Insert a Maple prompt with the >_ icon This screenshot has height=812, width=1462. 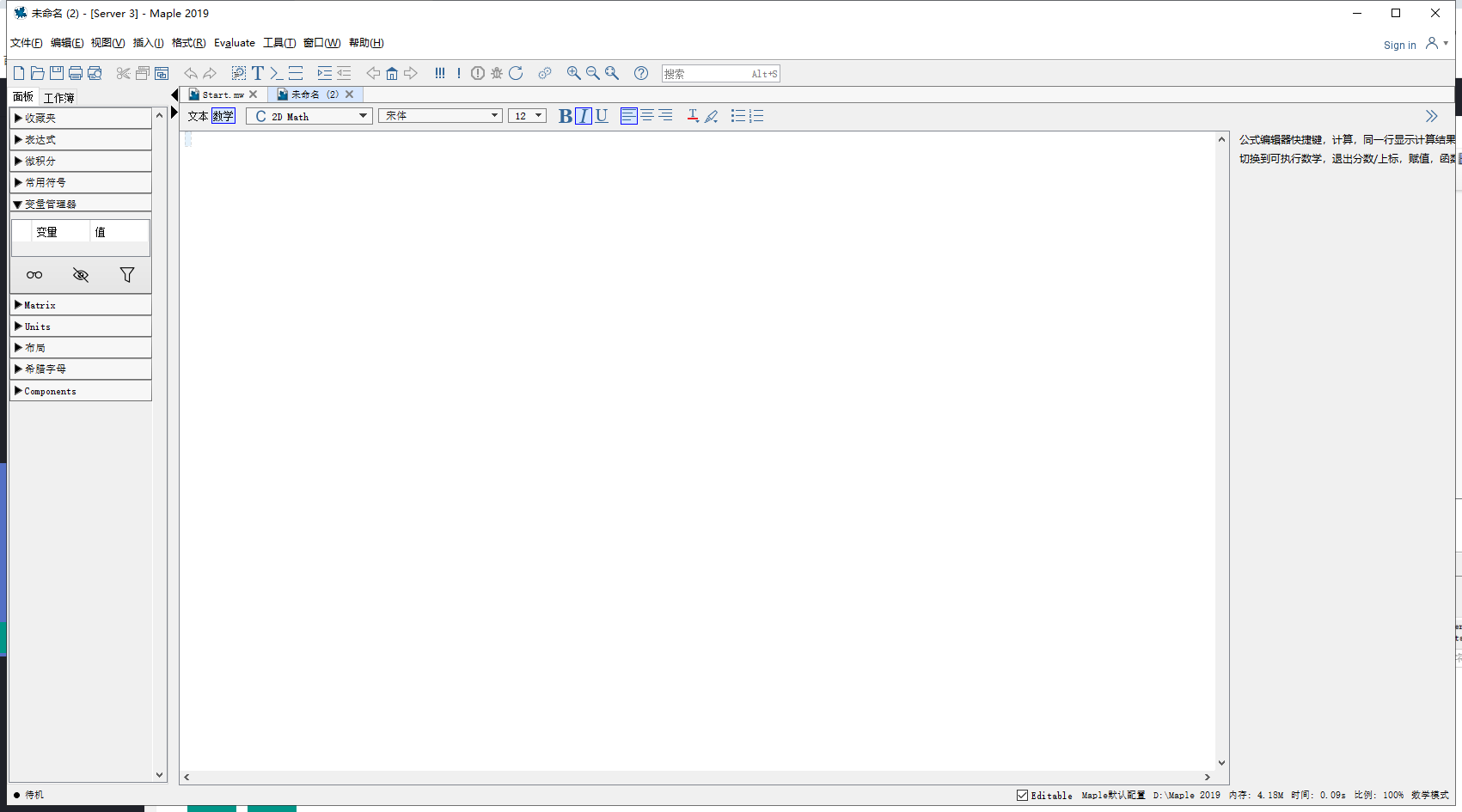[x=276, y=73]
